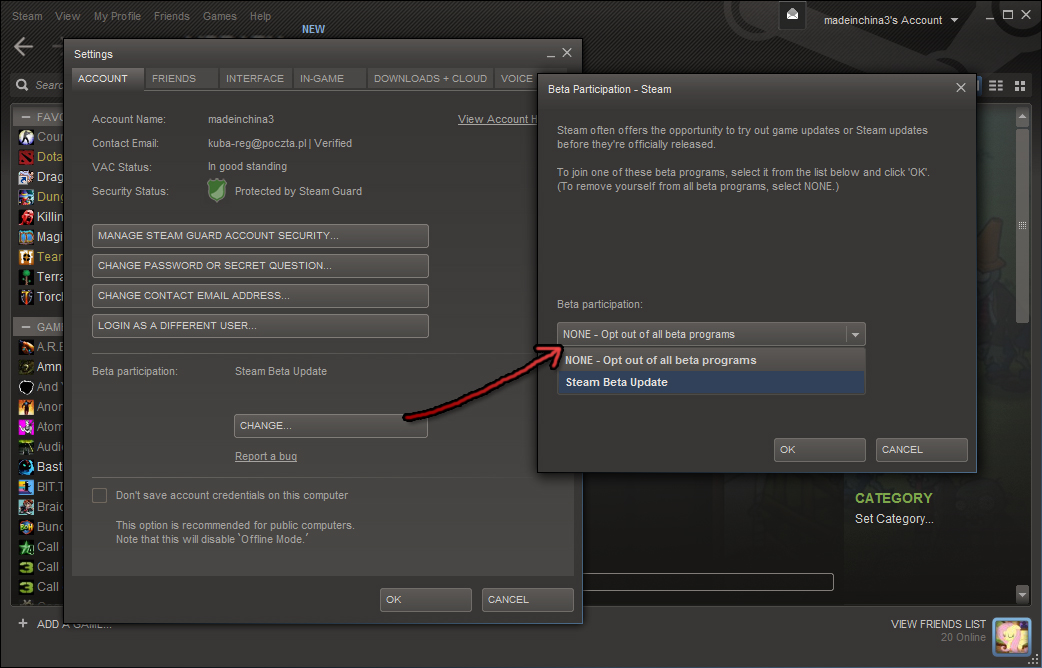Click scrollbar up arrow in Steam window

[x=1022, y=118]
